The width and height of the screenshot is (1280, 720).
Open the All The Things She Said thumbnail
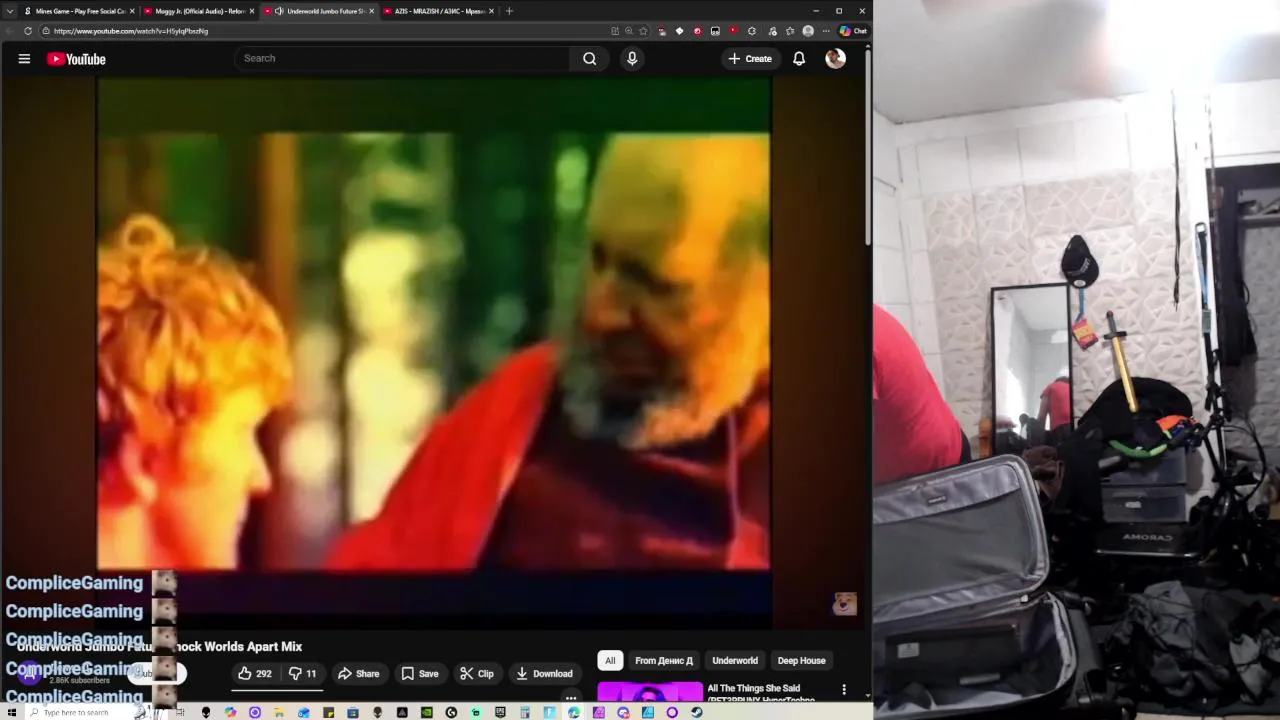coord(650,692)
